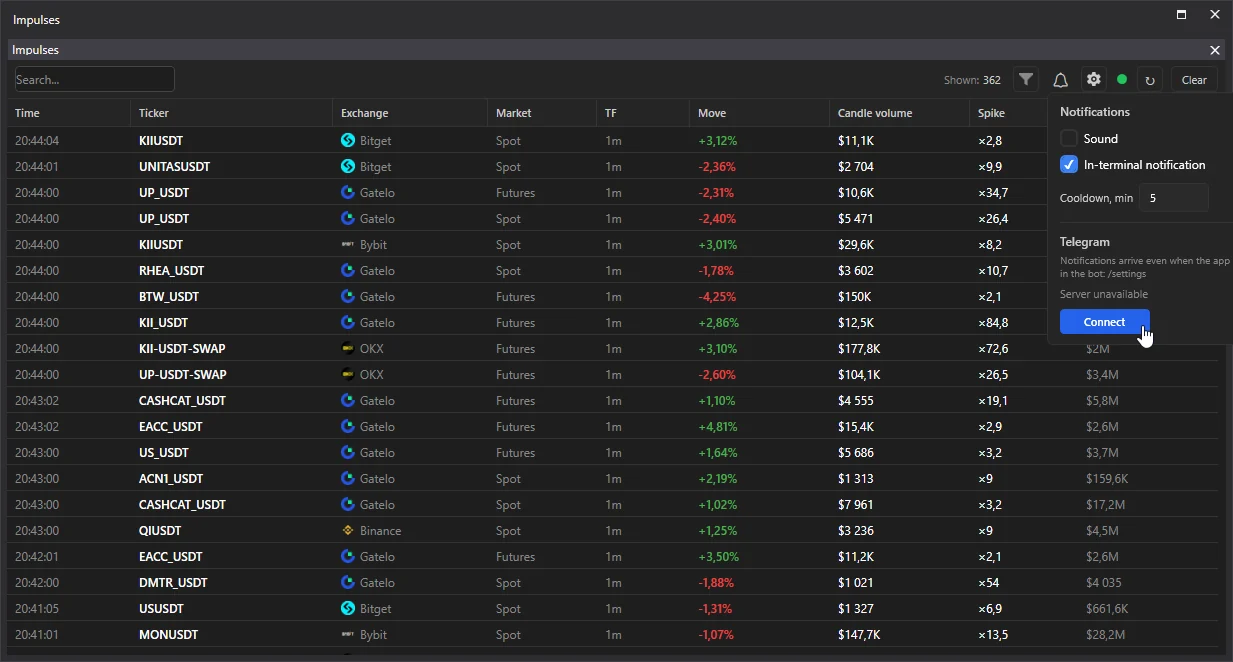The width and height of the screenshot is (1233, 662).
Task: Click the Binance icon in the QIUSDT row
Action: point(348,531)
